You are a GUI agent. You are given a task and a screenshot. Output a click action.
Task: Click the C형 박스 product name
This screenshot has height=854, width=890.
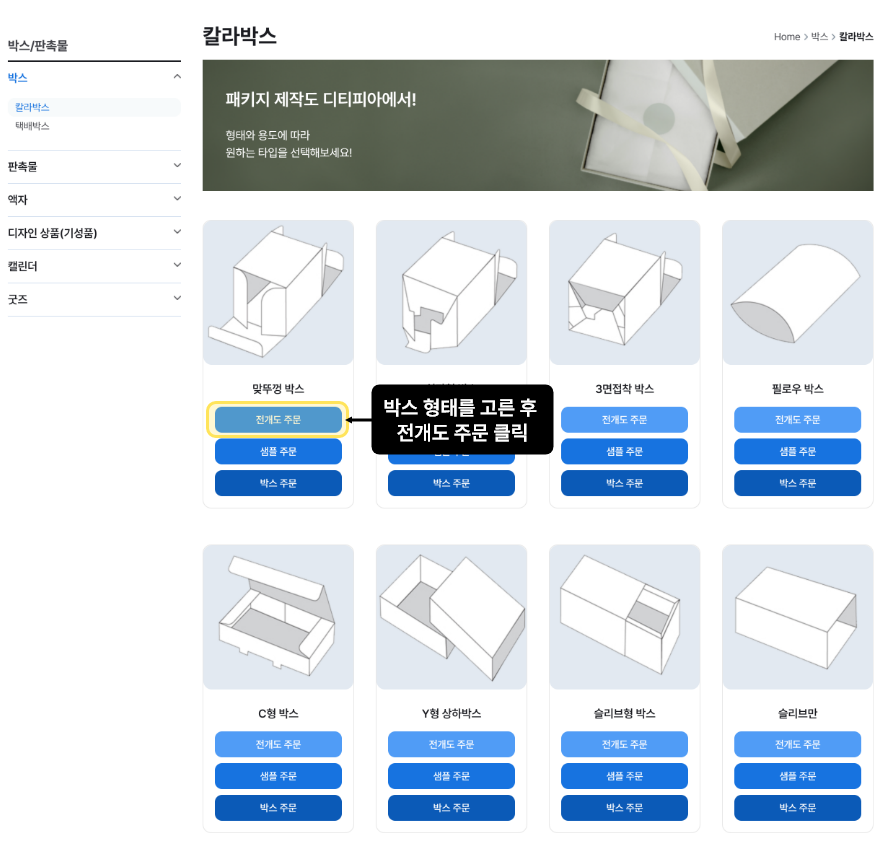(x=278, y=713)
